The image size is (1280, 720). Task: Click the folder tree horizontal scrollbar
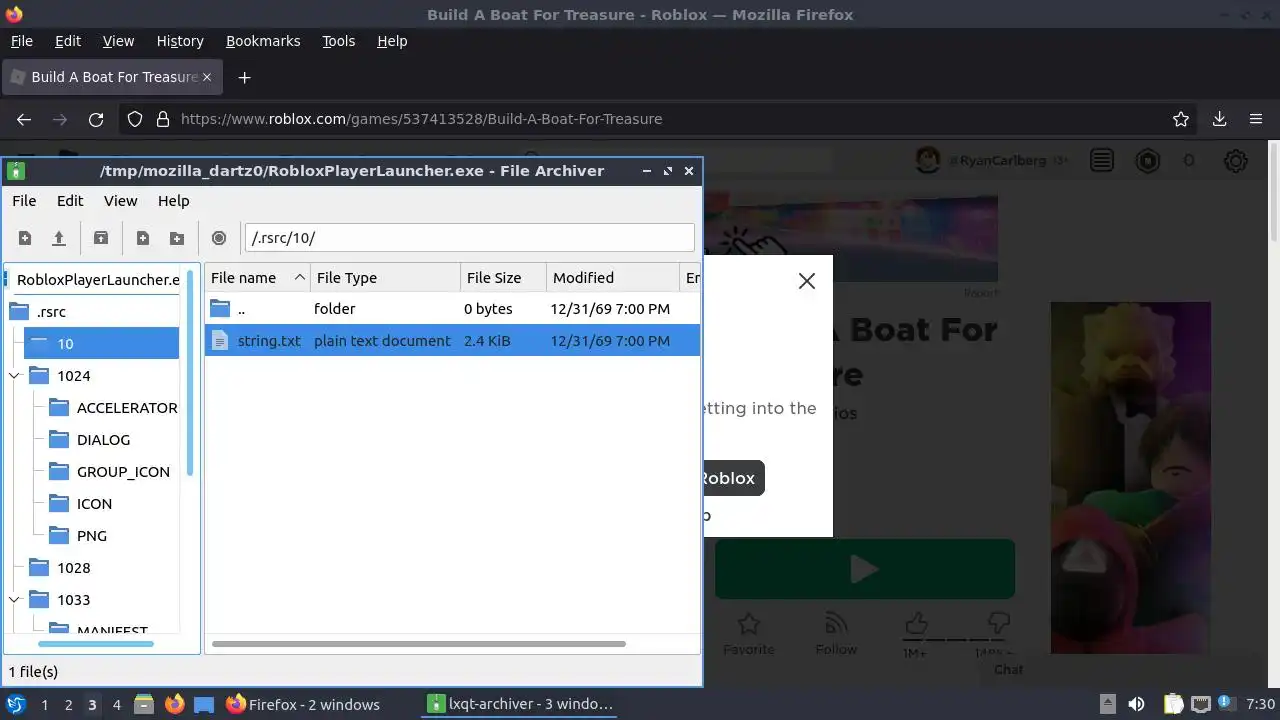[97, 644]
